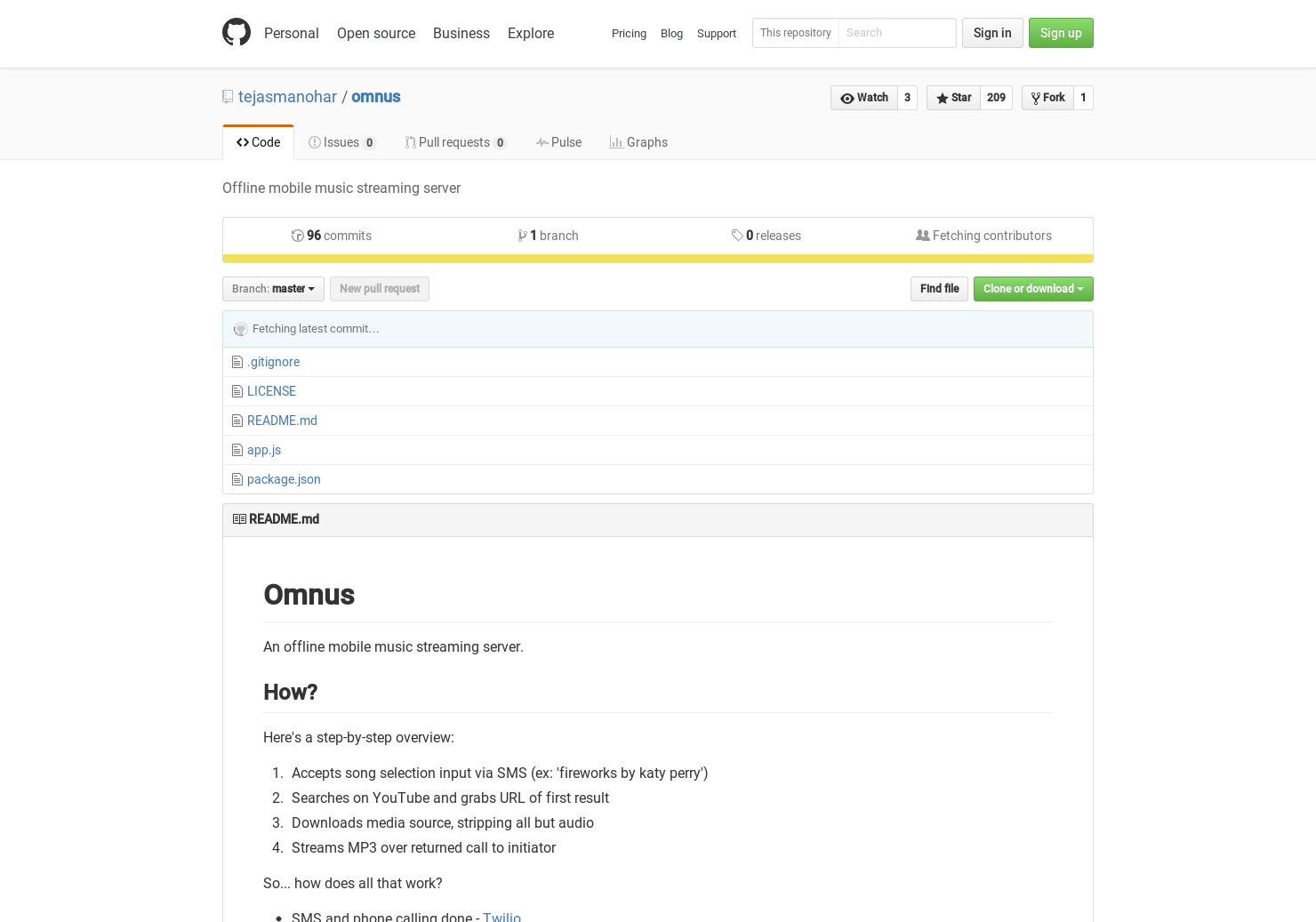Click the file icon next to app.js
Screen dimensions: 1316x922
(x=237, y=450)
